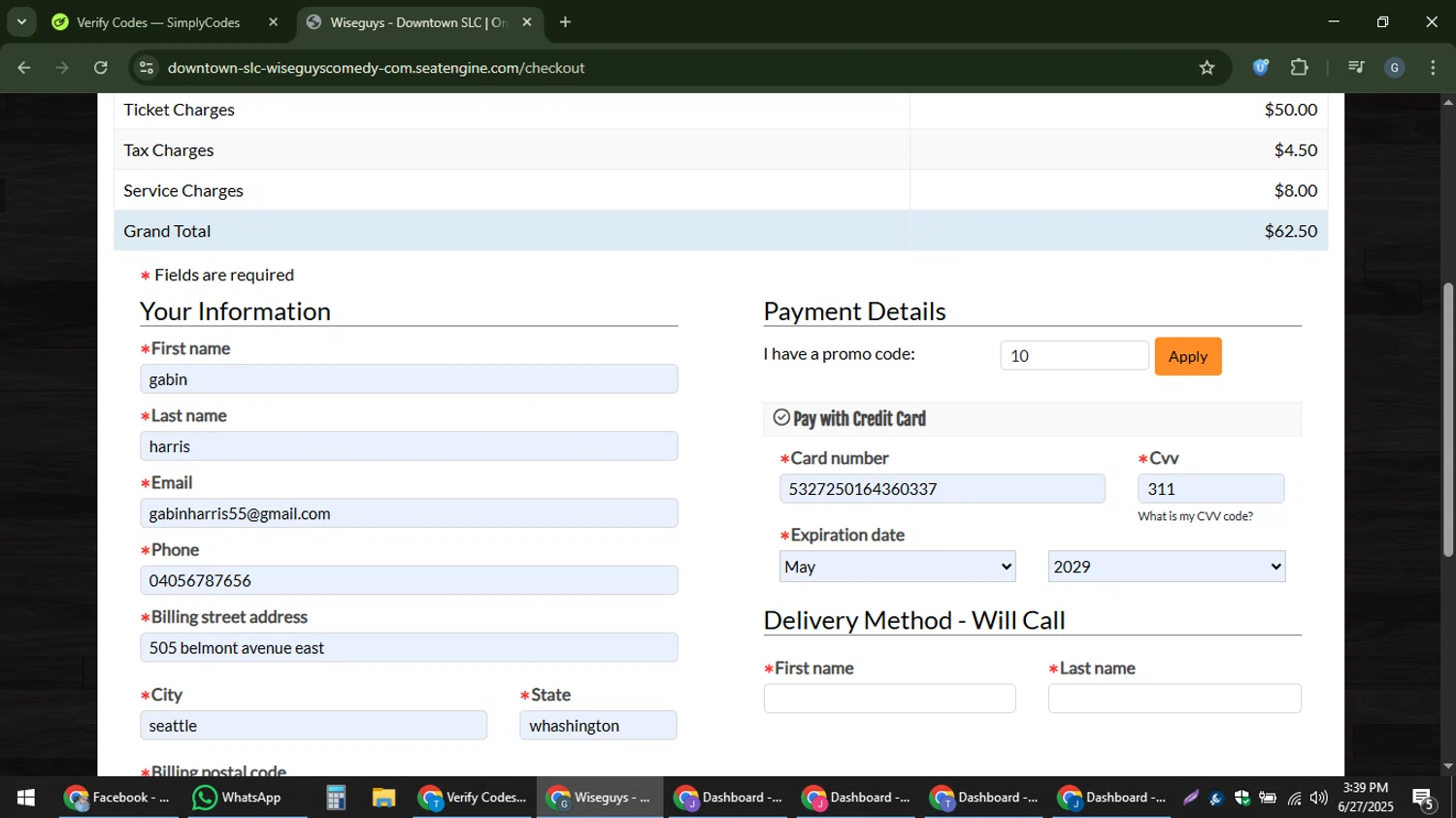Click the Grand Total row label
1456x818 pixels.
click(167, 231)
